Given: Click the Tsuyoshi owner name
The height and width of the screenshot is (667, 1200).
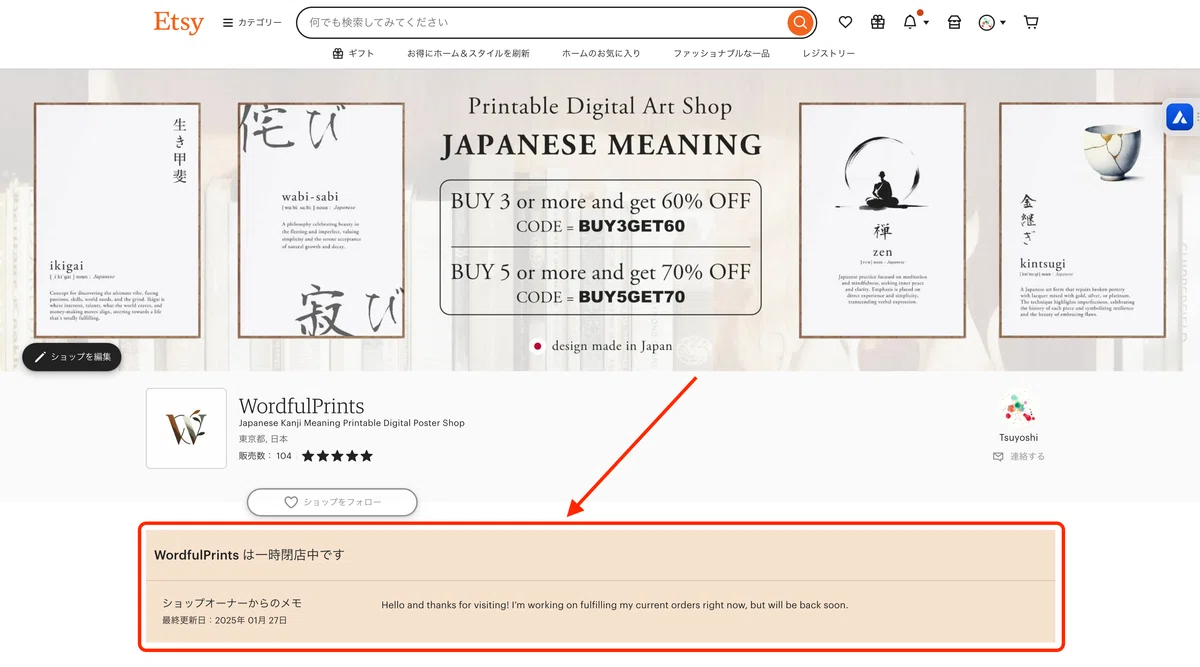Looking at the screenshot, I should pyautogui.click(x=1018, y=438).
